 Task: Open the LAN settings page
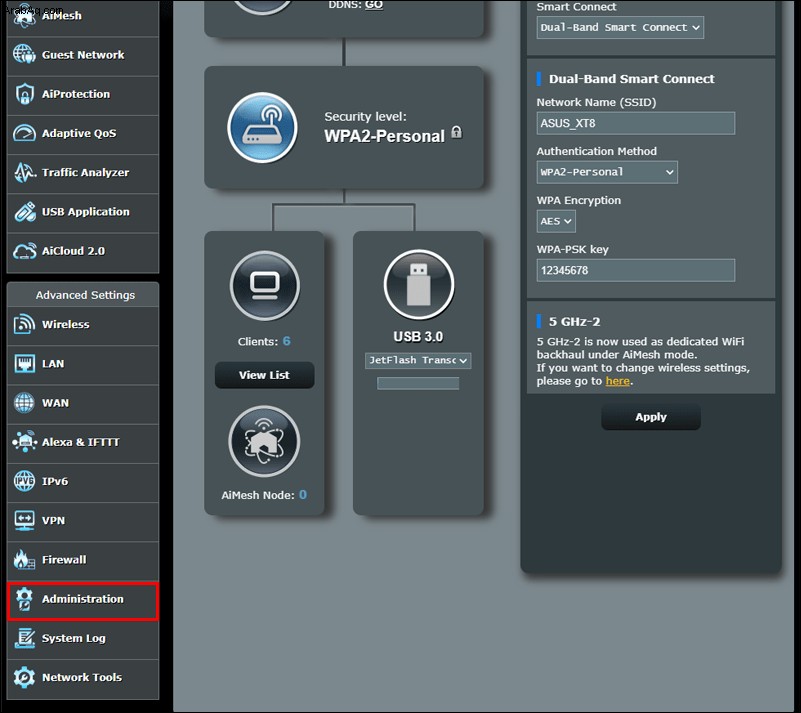(83, 364)
